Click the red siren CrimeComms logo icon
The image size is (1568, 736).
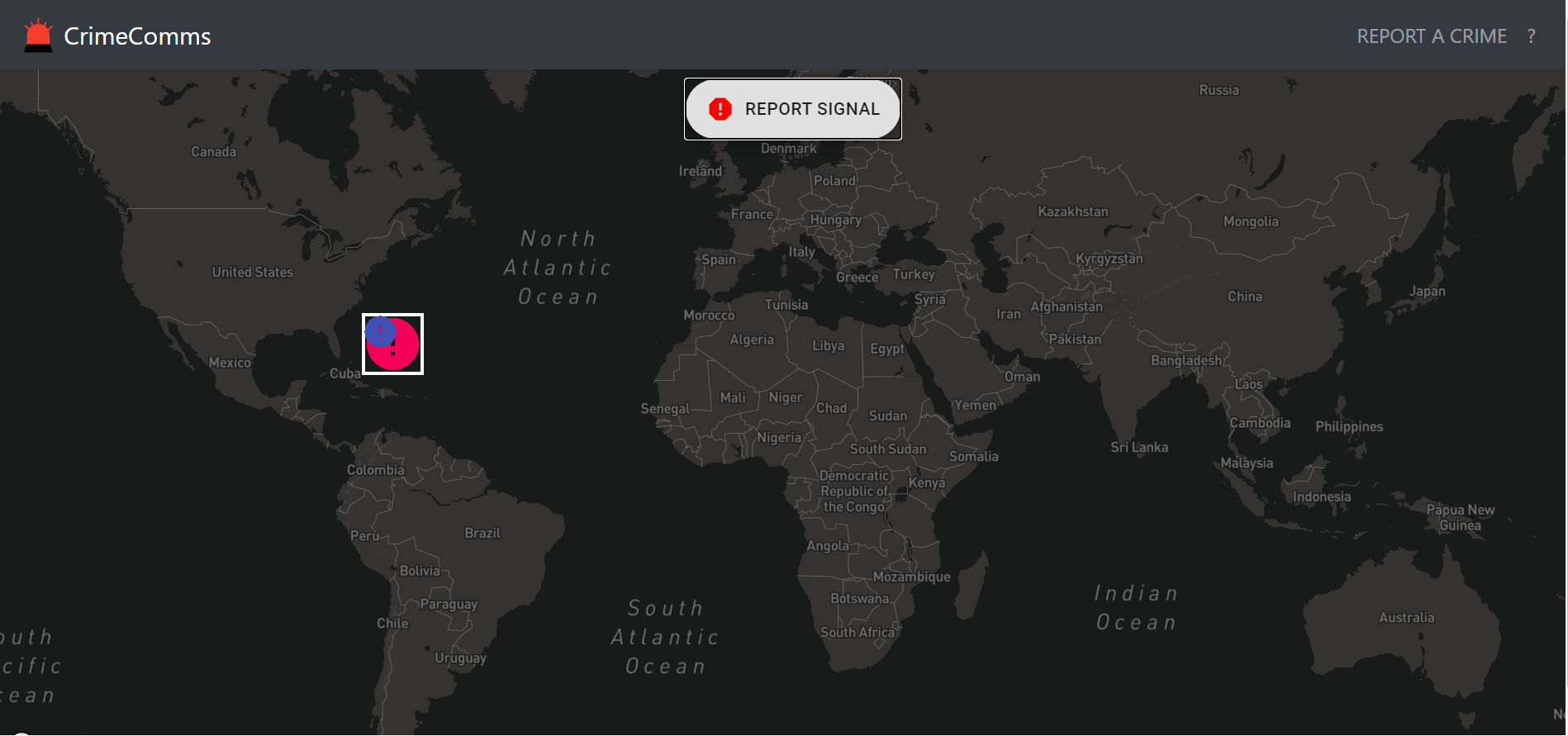tap(38, 36)
